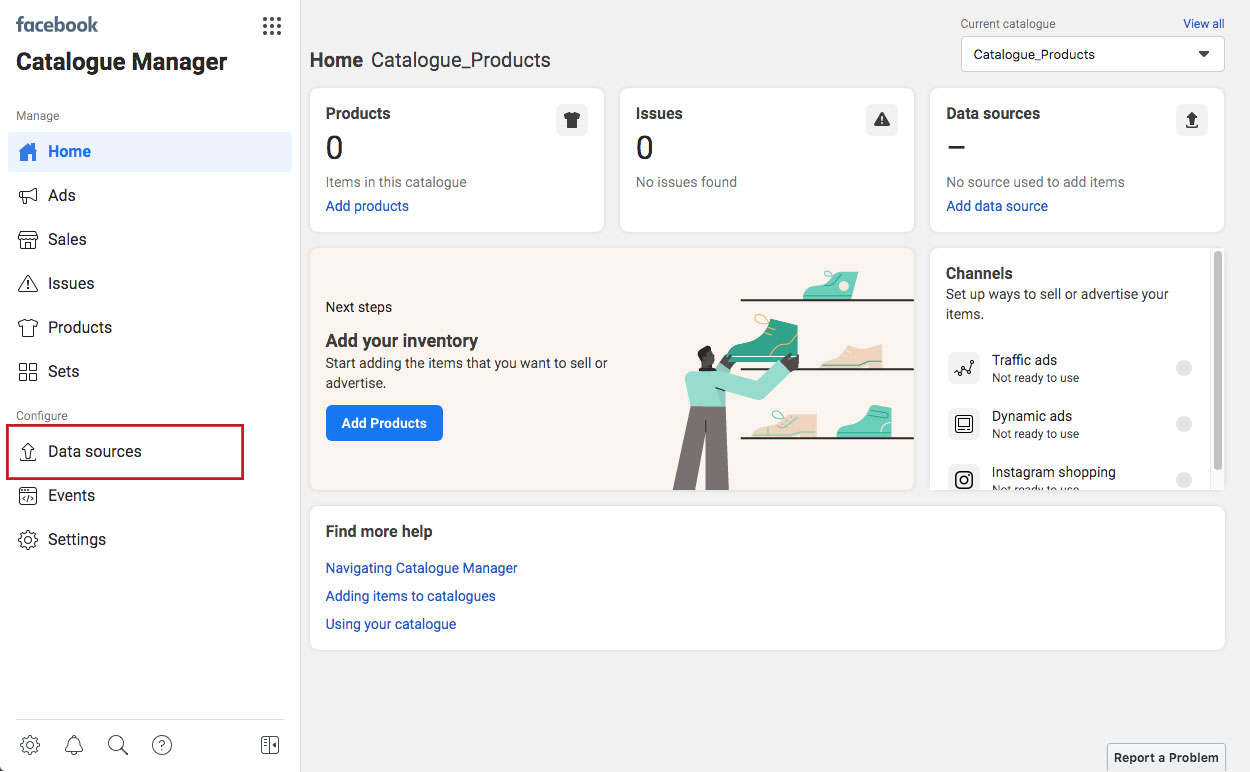The width and height of the screenshot is (1250, 772).
Task: Click the blue Add Products button
Action: coord(384,423)
